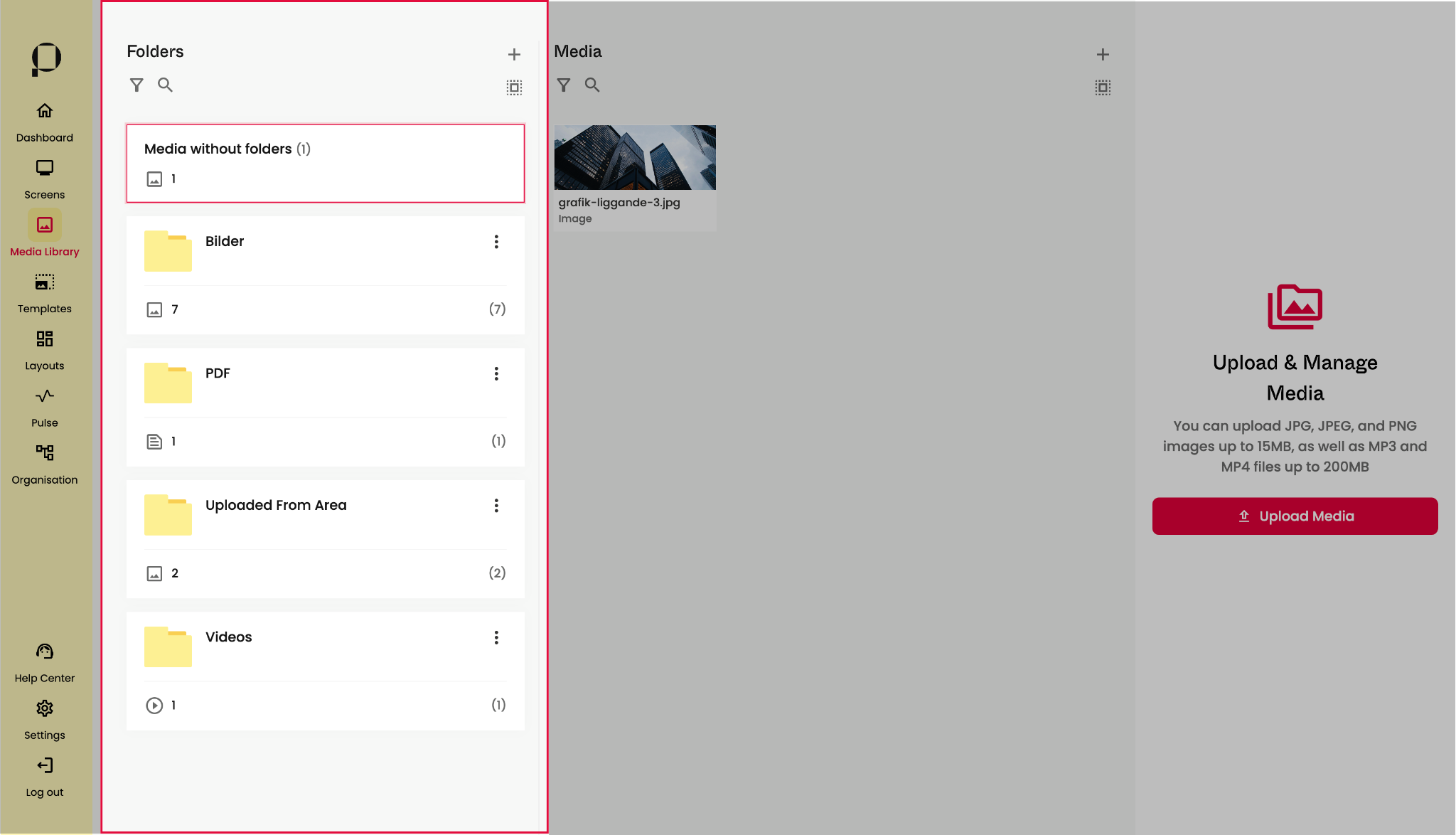Toggle multi-select mode in Media panel
The image size is (1456, 835).
pos(1103,87)
